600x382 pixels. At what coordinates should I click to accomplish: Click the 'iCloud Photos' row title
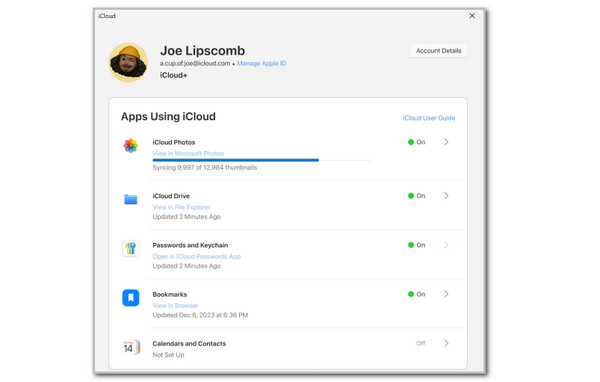[x=174, y=142]
